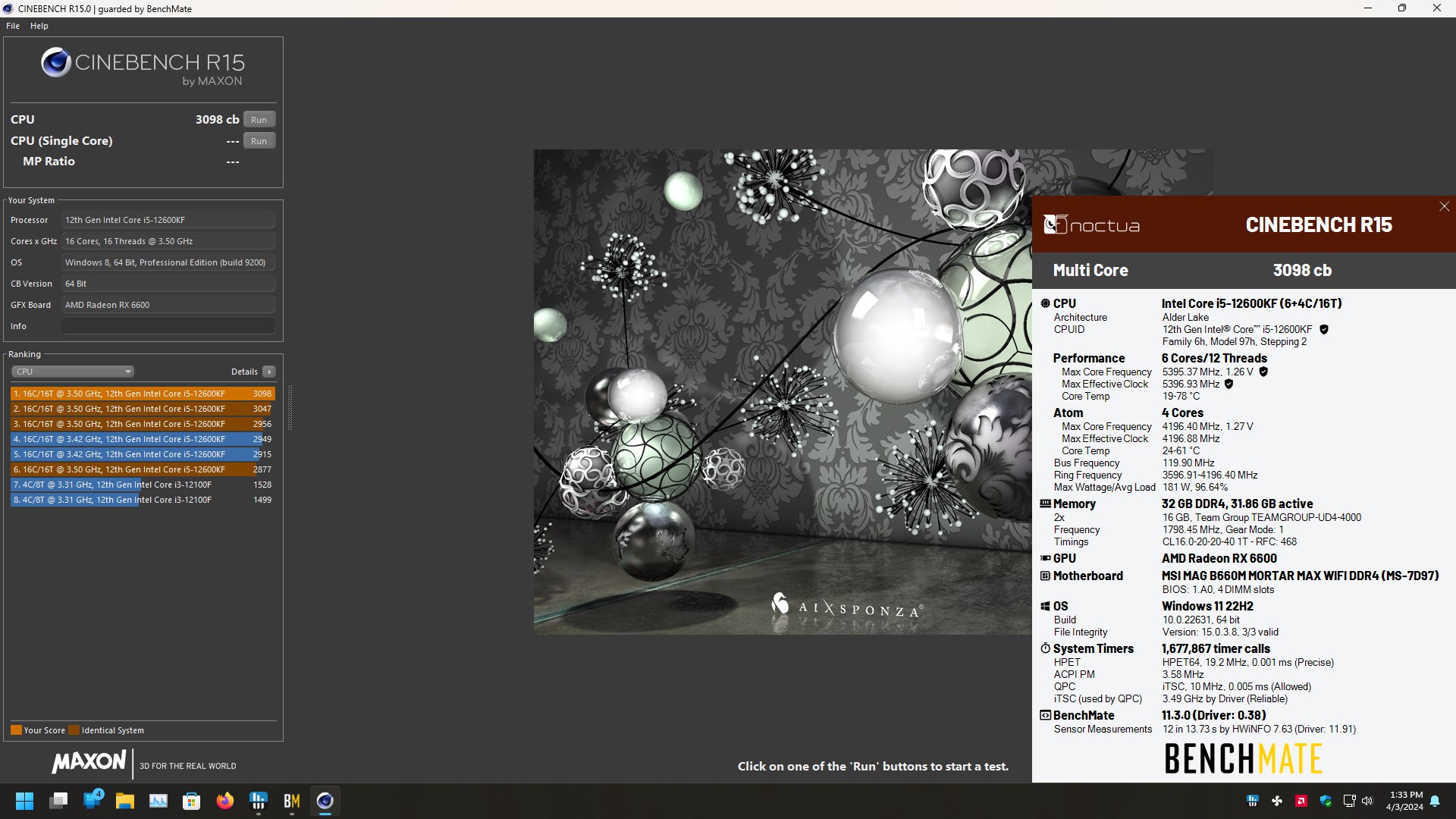The width and height of the screenshot is (1456, 819).
Task: Click shield icon beside Max Core Frequency
Action: [x=1263, y=372]
